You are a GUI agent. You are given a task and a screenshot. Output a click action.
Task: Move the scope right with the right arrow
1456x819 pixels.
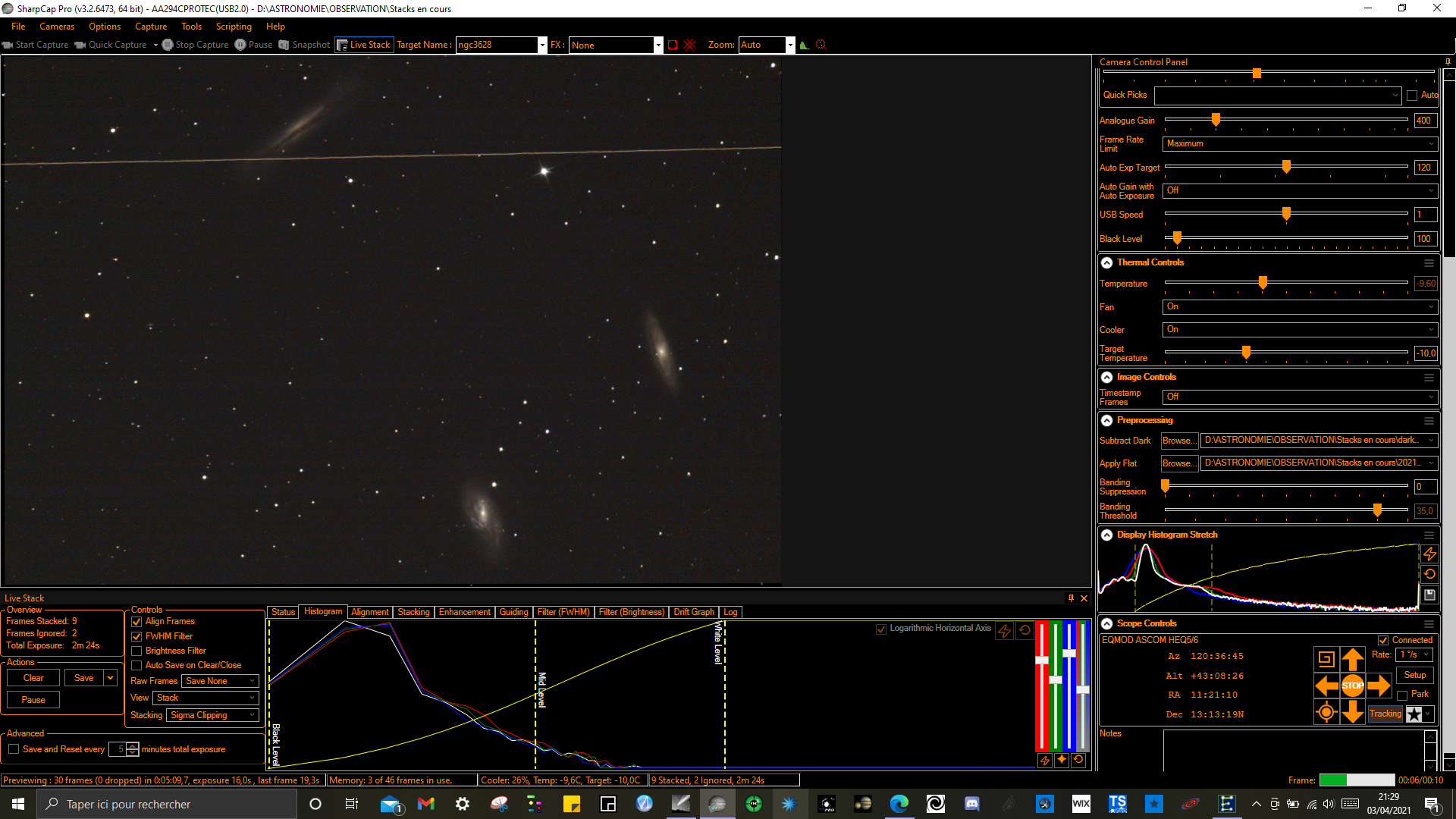(1379, 686)
